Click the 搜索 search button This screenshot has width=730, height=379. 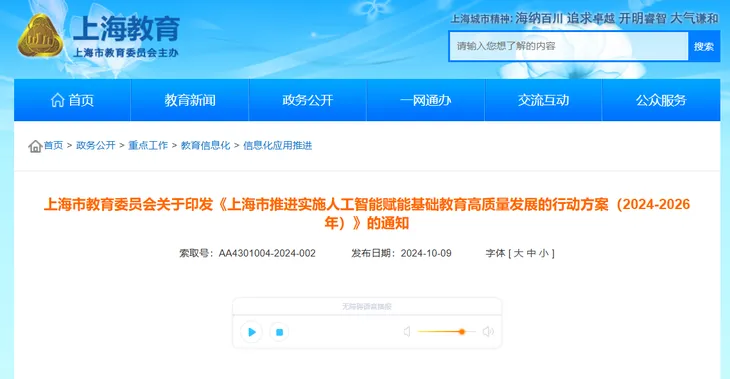pos(703,46)
